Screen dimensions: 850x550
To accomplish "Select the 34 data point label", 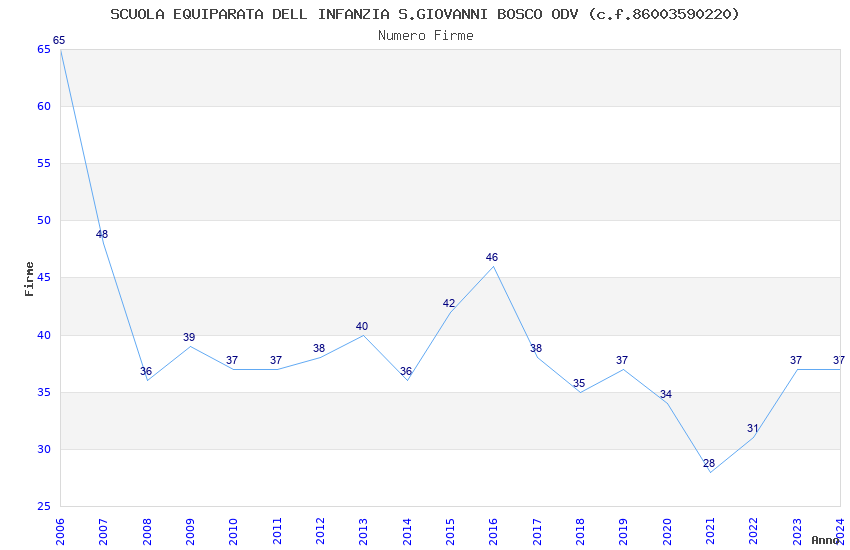I will [666, 395].
